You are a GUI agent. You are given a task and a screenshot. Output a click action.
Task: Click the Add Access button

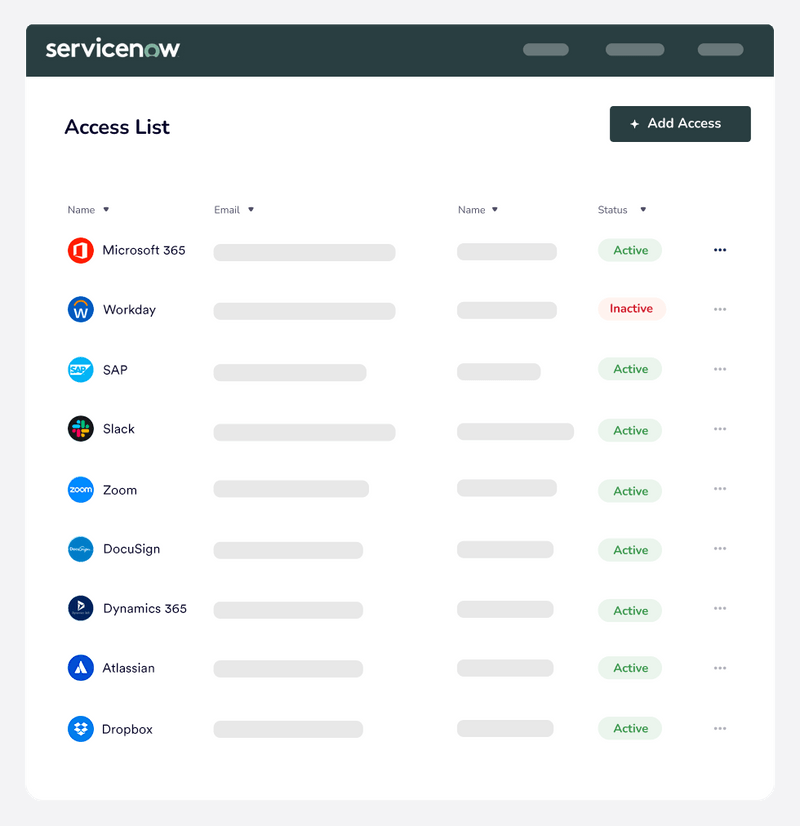click(x=680, y=123)
